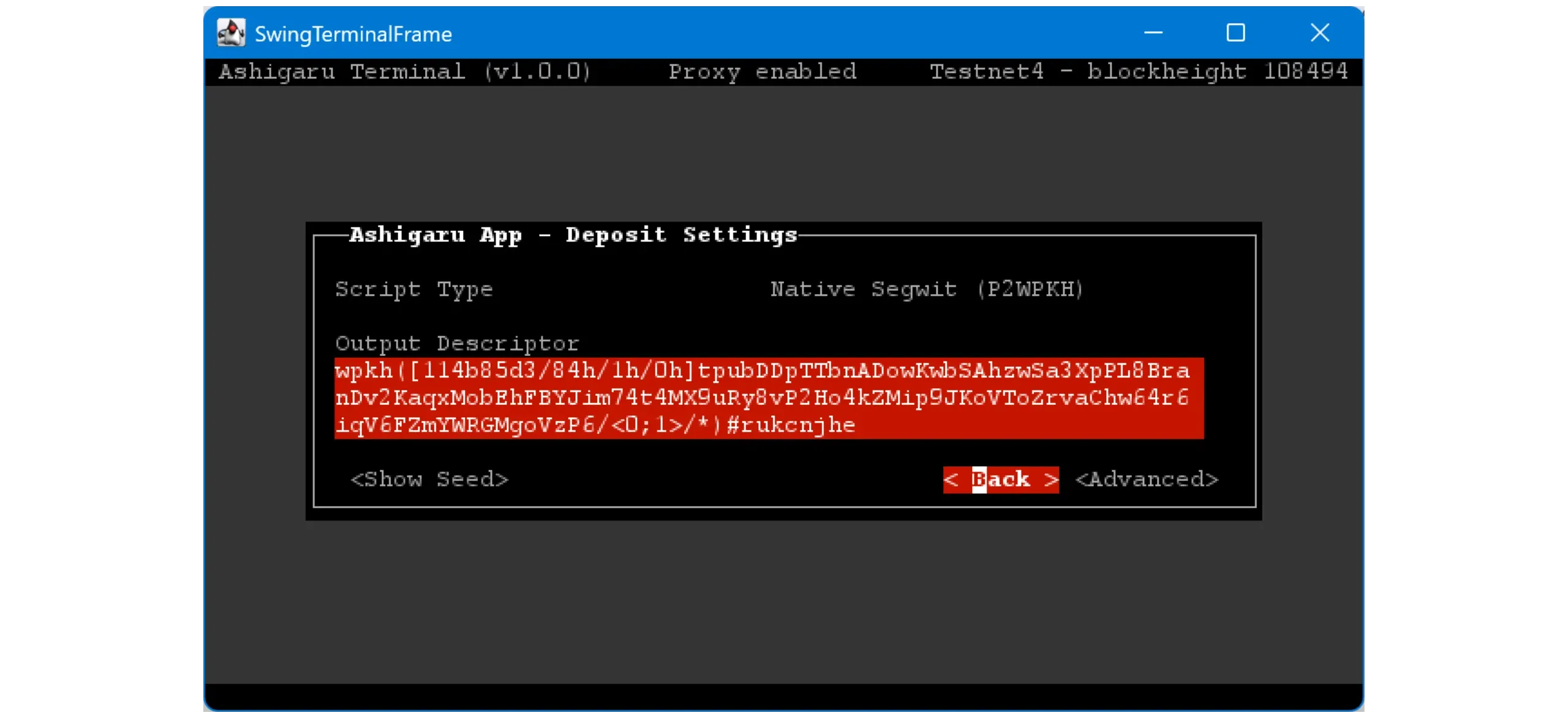Close the SwingTerminalFrame window

(1319, 33)
